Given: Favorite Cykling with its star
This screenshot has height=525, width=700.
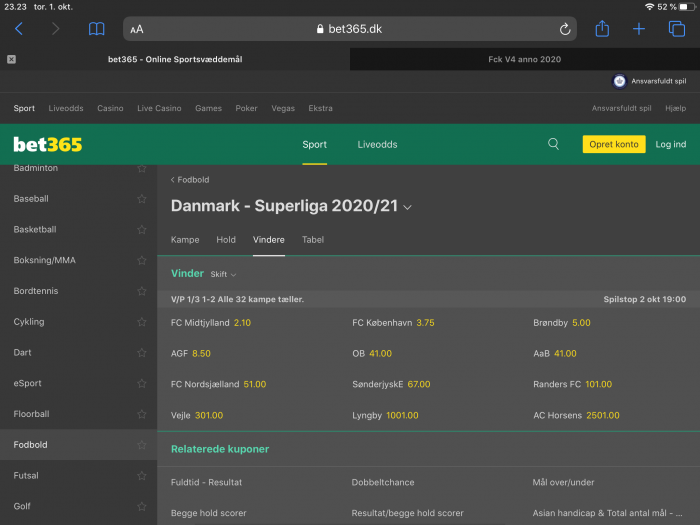Looking at the screenshot, I should point(142,322).
